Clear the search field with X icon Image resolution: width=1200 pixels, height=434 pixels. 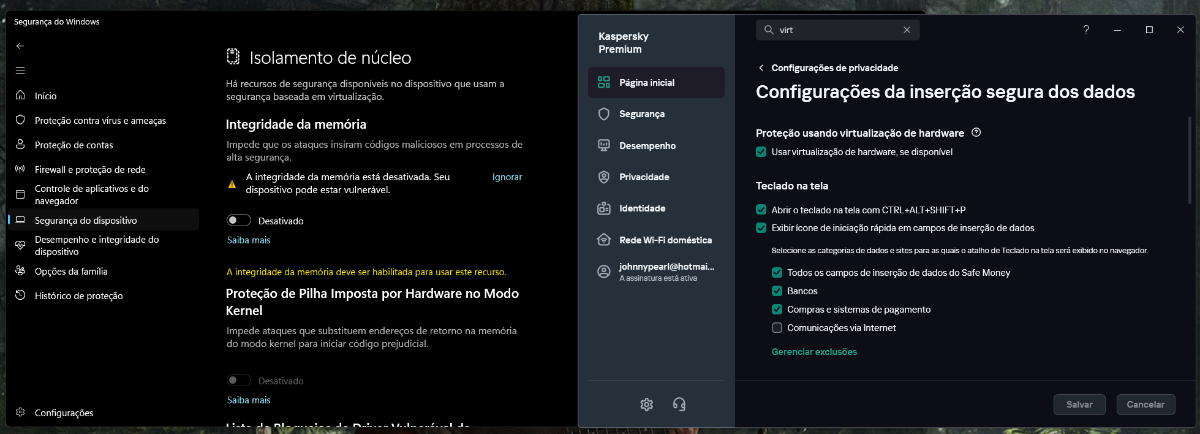point(907,30)
